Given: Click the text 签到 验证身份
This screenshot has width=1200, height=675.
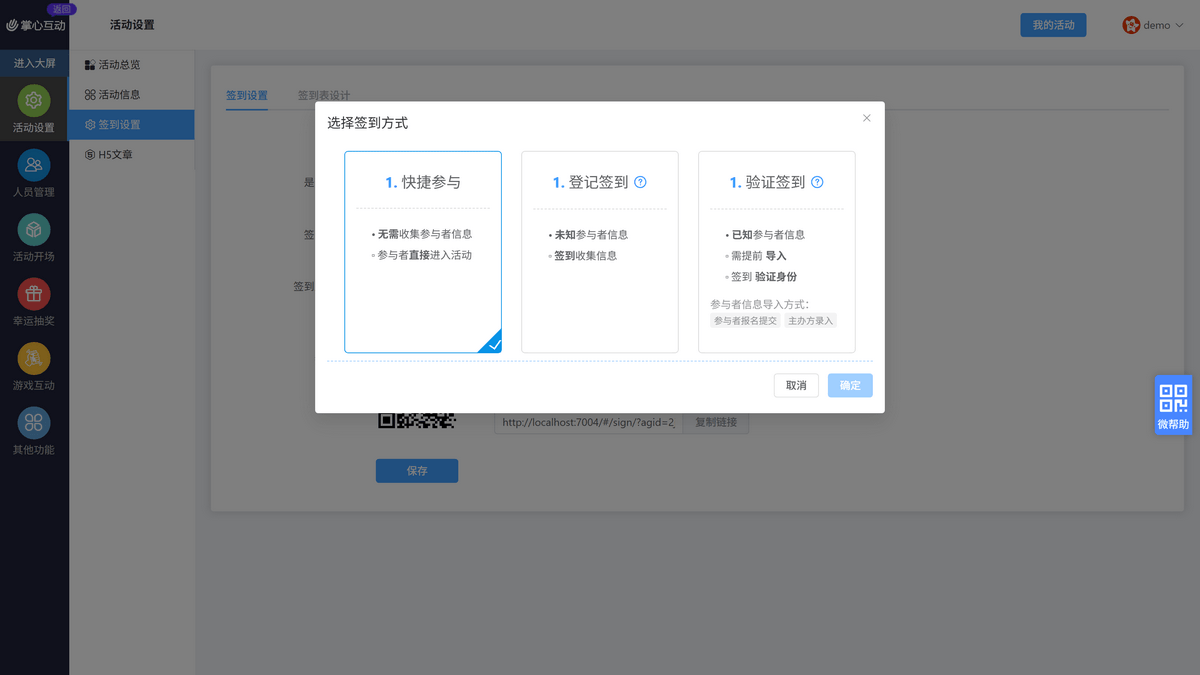Looking at the screenshot, I should 764,277.
